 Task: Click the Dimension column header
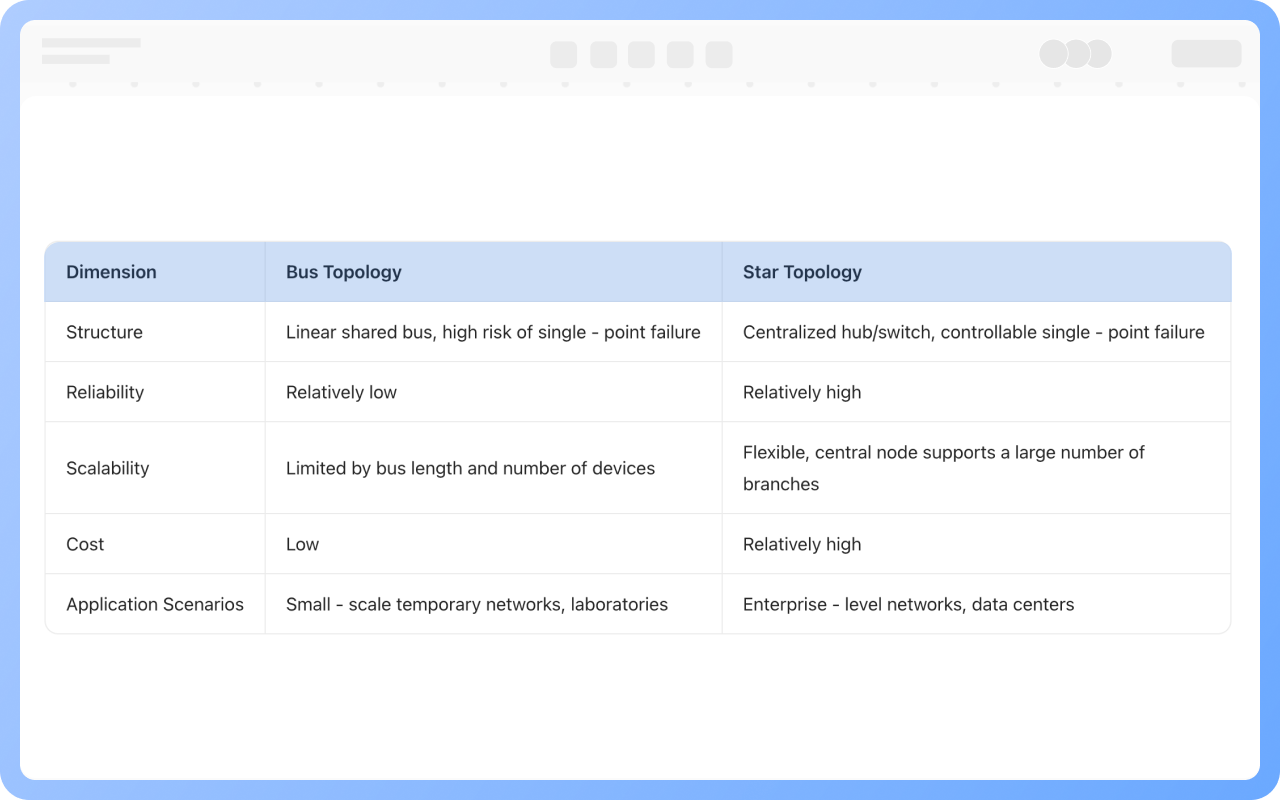[111, 272]
